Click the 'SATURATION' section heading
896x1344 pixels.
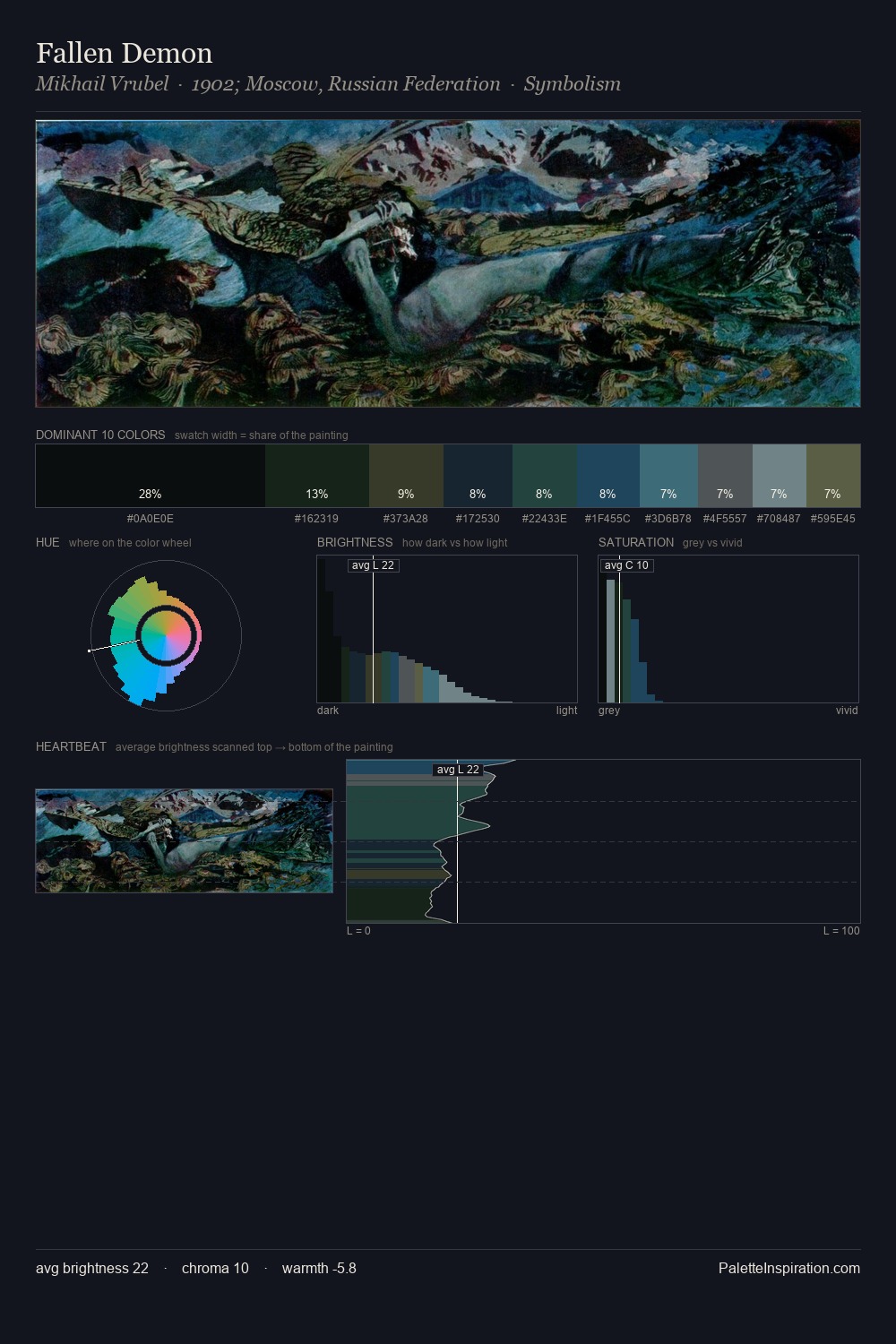pos(636,542)
